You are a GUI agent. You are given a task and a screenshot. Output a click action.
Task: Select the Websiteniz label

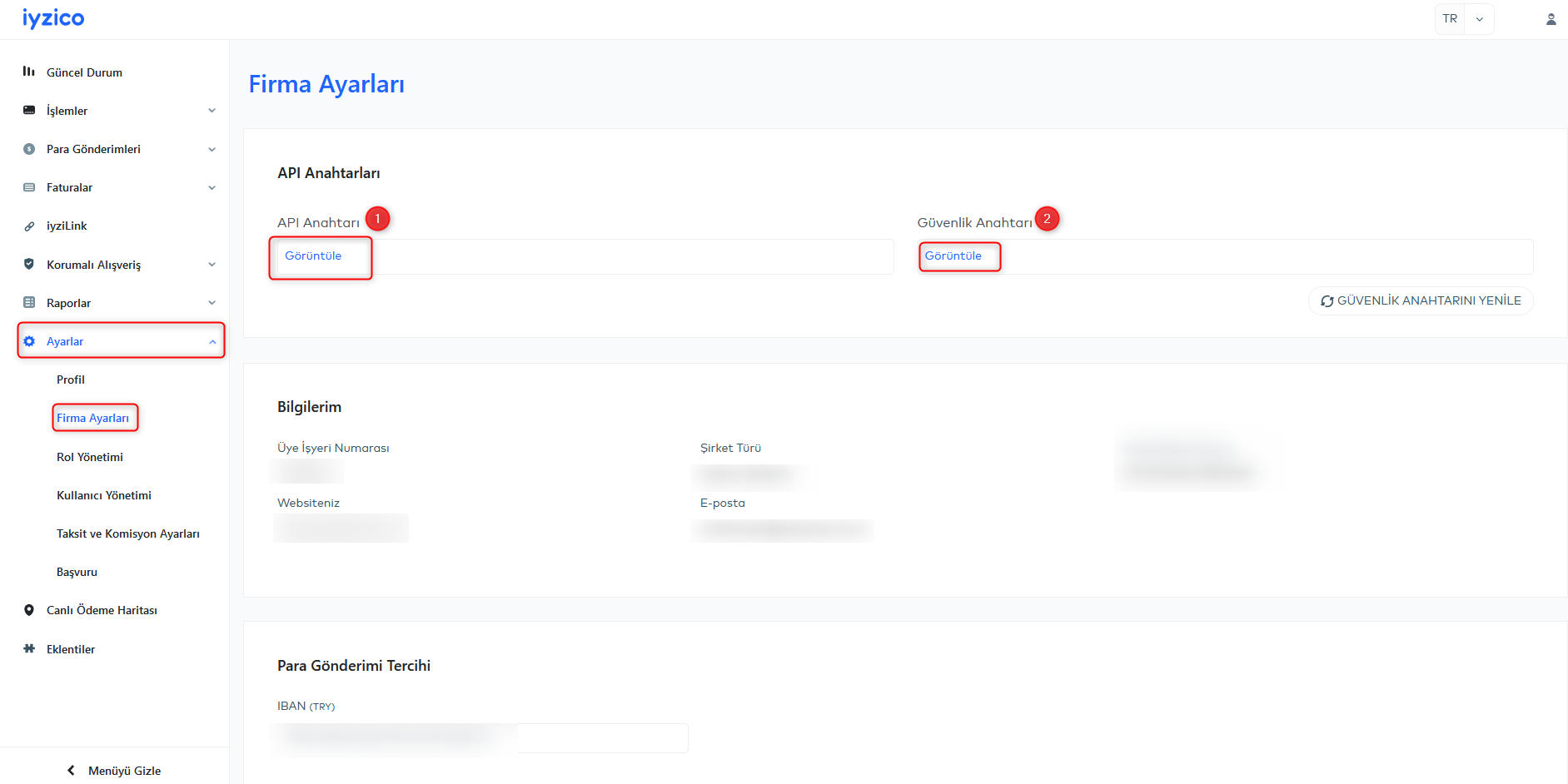pos(308,503)
